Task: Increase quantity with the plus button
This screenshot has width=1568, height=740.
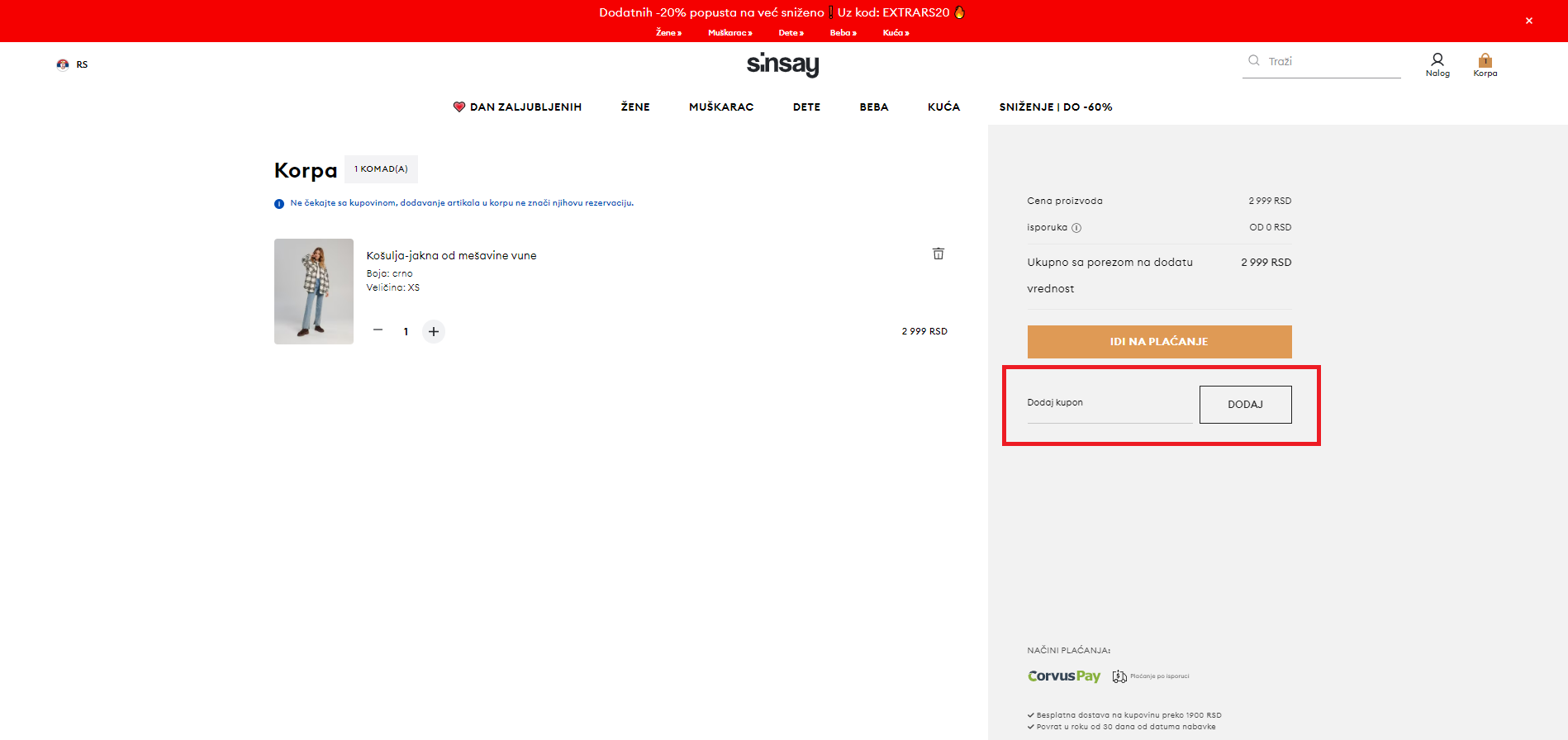Action: 433,331
